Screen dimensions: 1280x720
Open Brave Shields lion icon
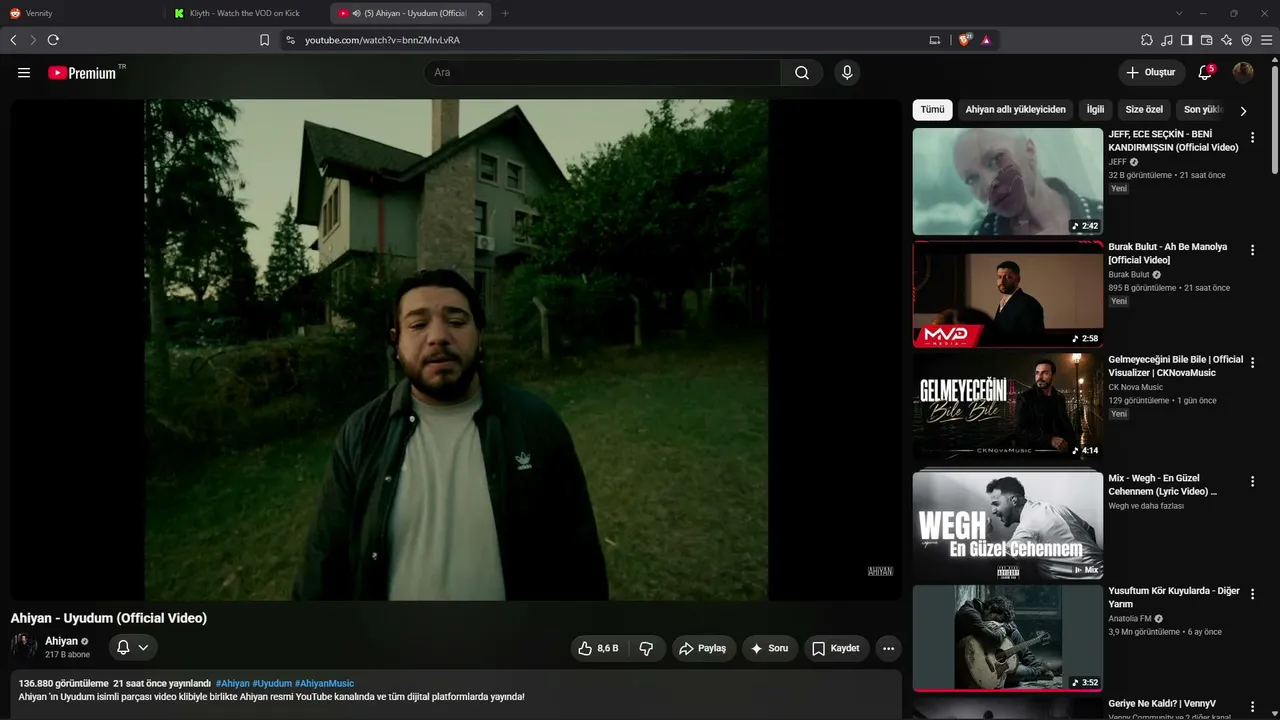tap(965, 40)
